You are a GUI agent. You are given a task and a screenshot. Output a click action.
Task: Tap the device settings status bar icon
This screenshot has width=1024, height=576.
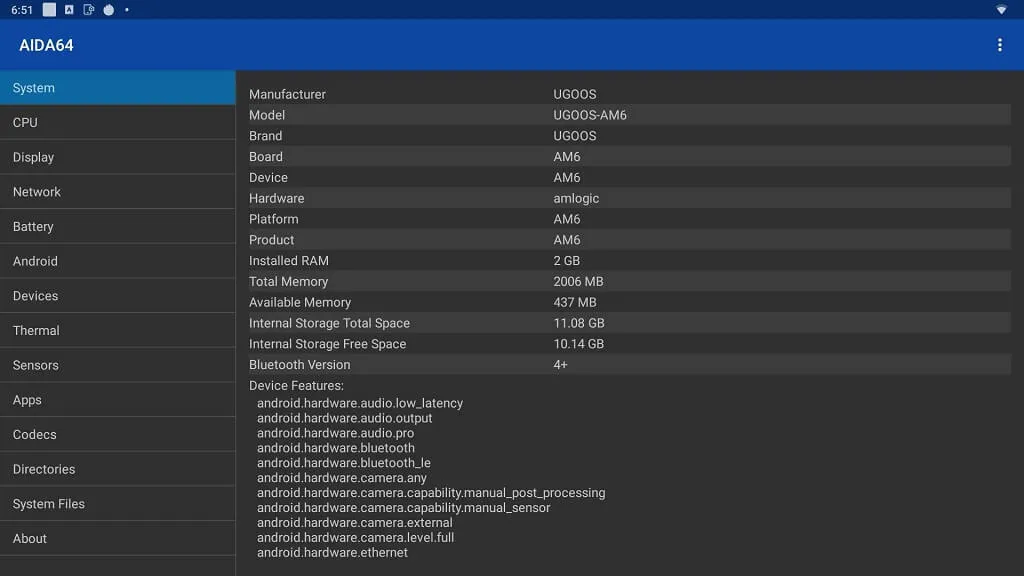(x=89, y=10)
